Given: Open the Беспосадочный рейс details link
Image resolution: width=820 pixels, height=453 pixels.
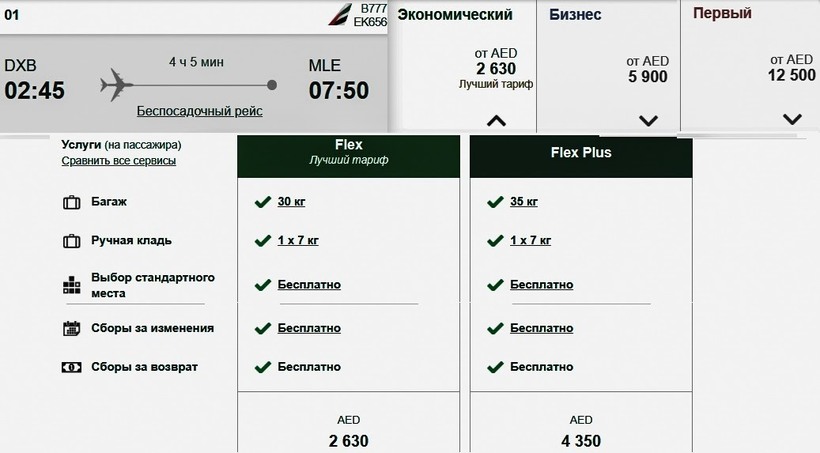Looking at the screenshot, I should click(x=199, y=111).
